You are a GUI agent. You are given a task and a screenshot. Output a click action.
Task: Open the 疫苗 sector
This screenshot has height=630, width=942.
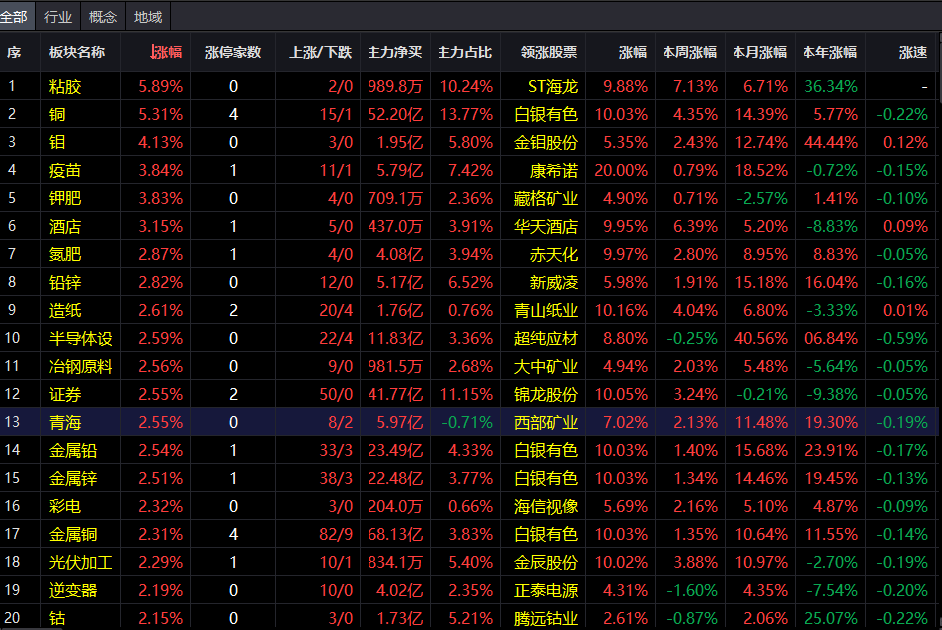(65, 171)
